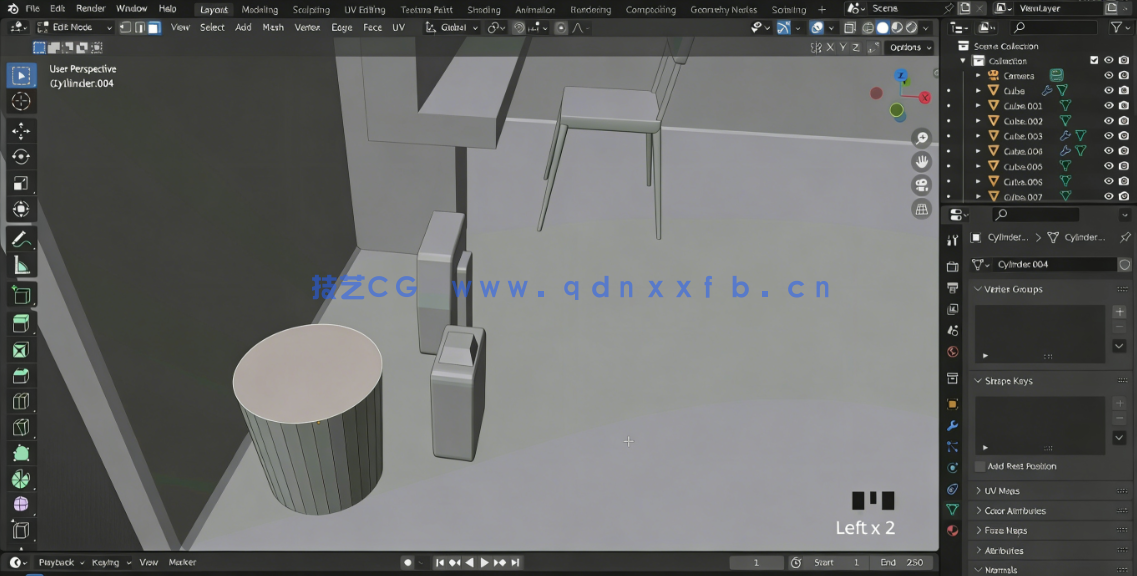Select the Annotate tool
The image size is (1137, 576).
[x=20, y=240]
